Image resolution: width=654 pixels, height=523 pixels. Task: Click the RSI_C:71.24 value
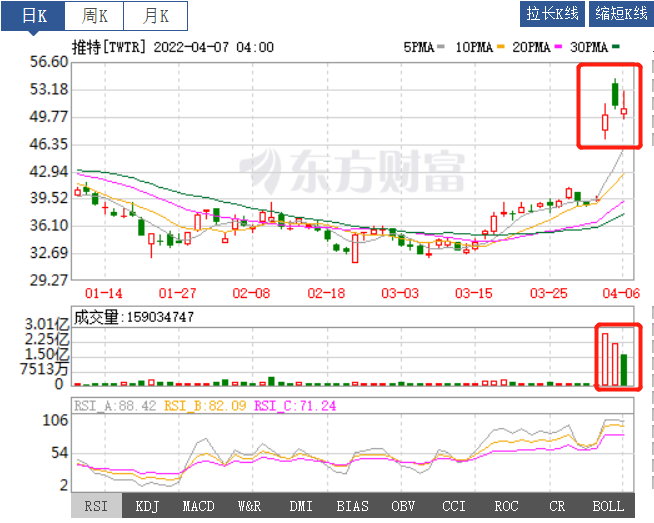click(x=295, y=405)
